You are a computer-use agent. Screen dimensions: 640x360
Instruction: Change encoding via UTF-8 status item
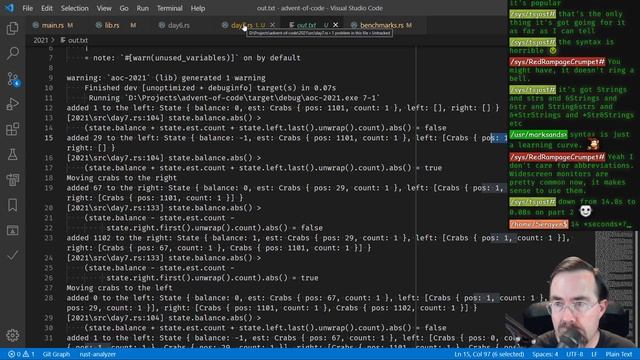pyautogui.click(x=575, y=354)
